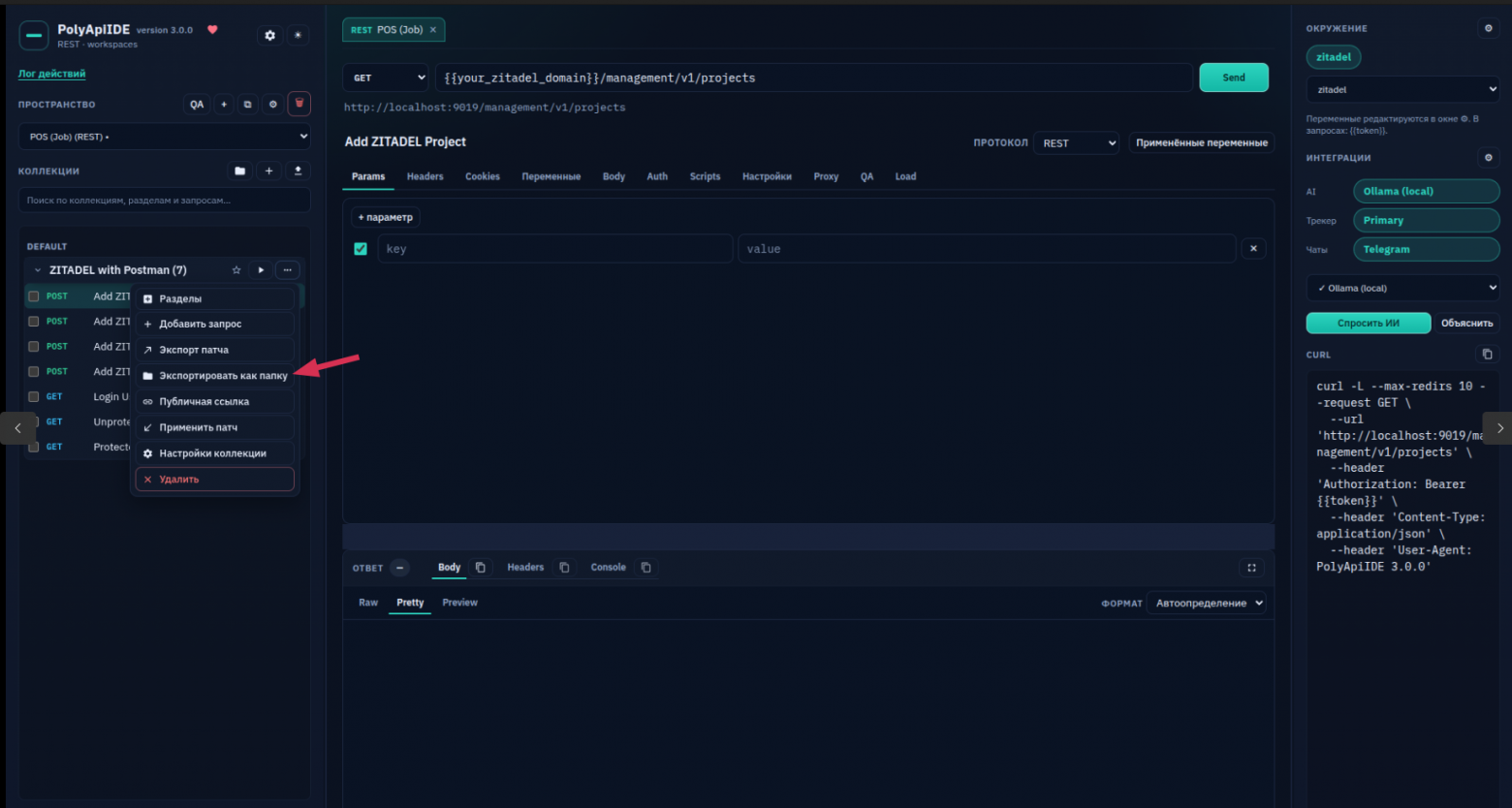Open integrations settings gear icon
The height and width of the screenshot is (808, 1512).
point(1489,157)
